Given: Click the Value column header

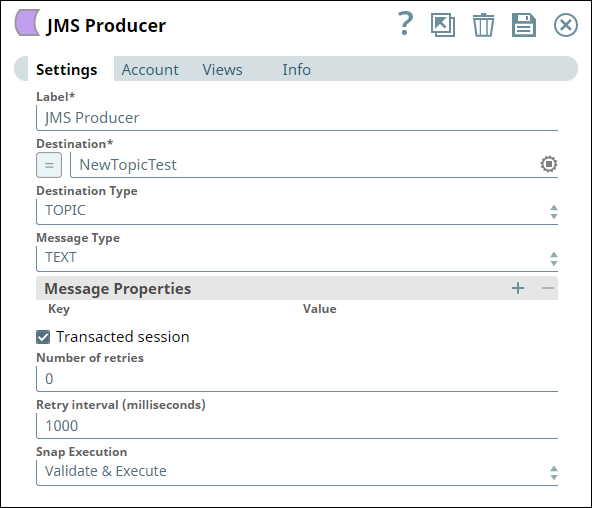Looking at the screenshot, I should (319, 309).
